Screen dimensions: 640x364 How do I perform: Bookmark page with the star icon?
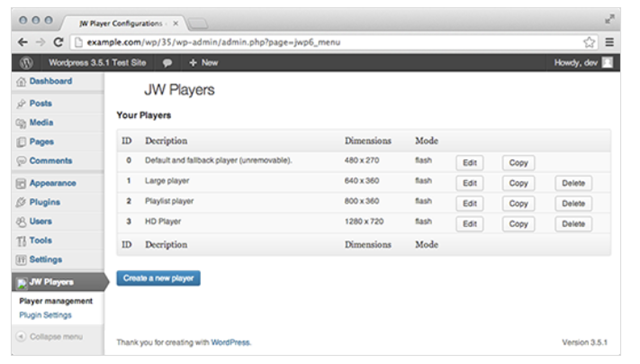(589, 42)
